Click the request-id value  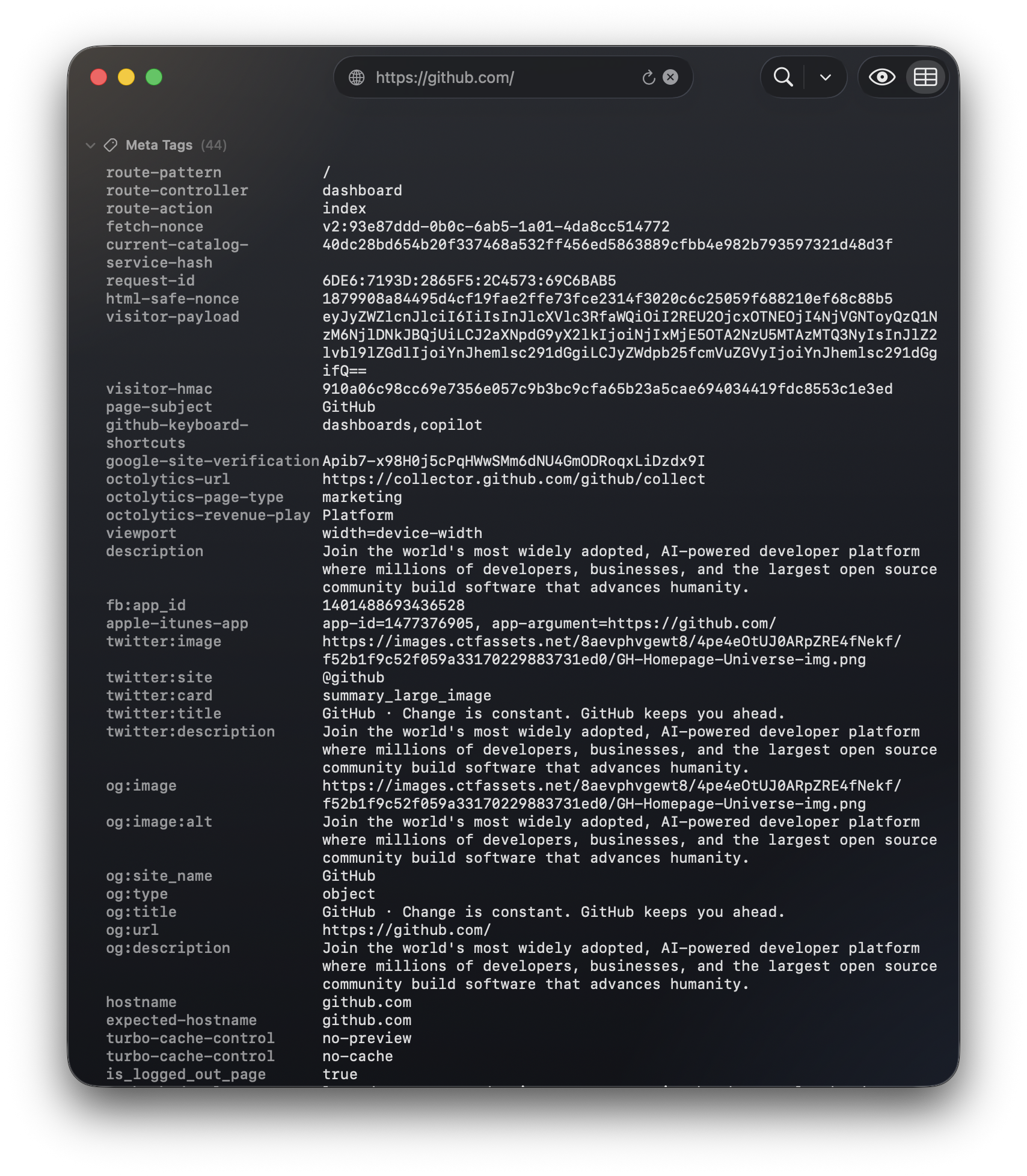[469, 281]
